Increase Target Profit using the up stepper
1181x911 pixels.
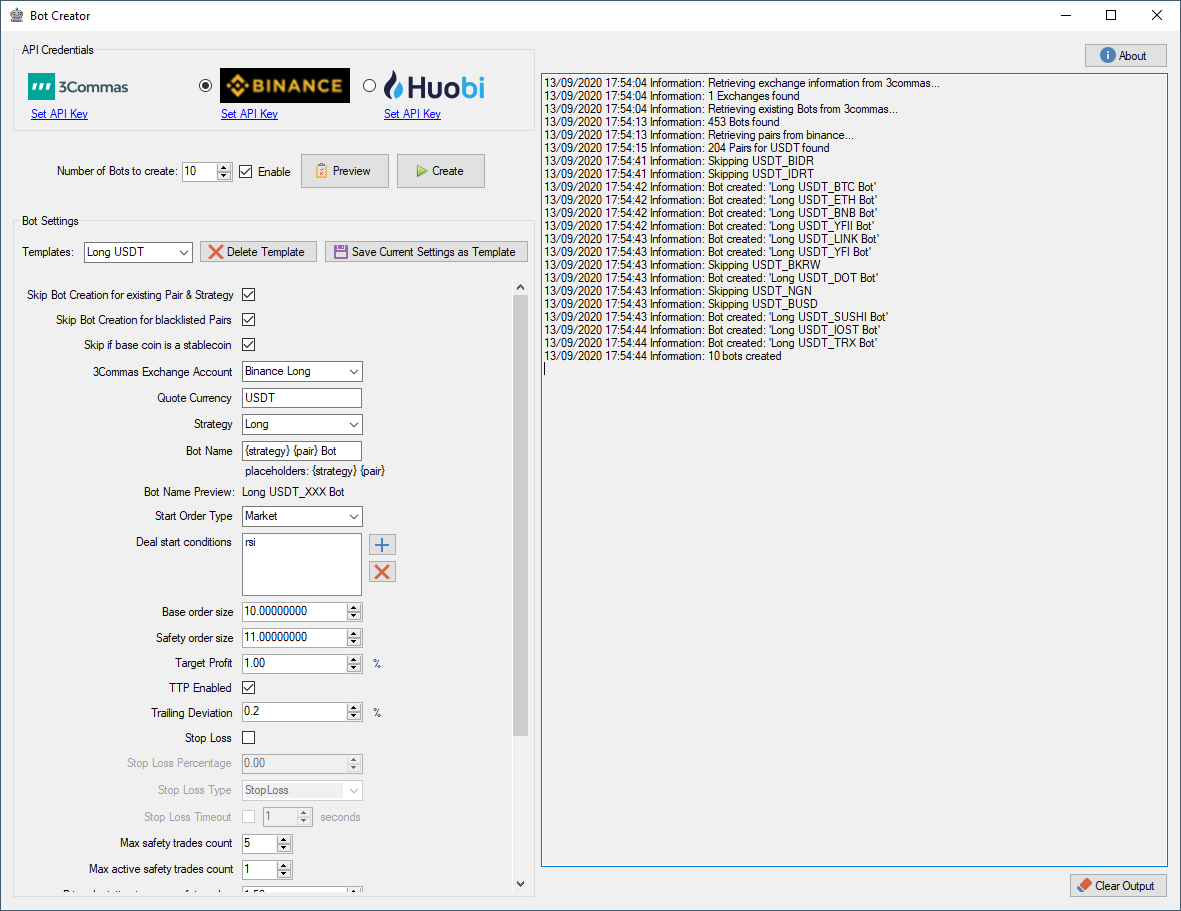pyautogui.click(x=353, y=658)
